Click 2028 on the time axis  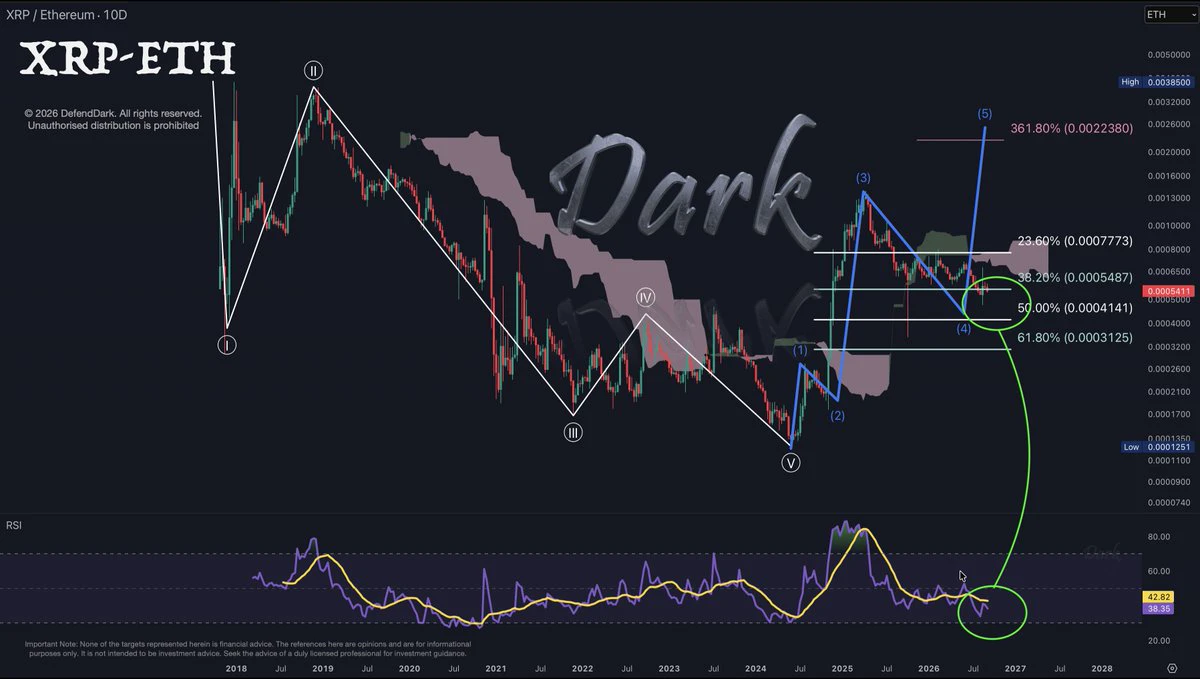pos(1102,667)
